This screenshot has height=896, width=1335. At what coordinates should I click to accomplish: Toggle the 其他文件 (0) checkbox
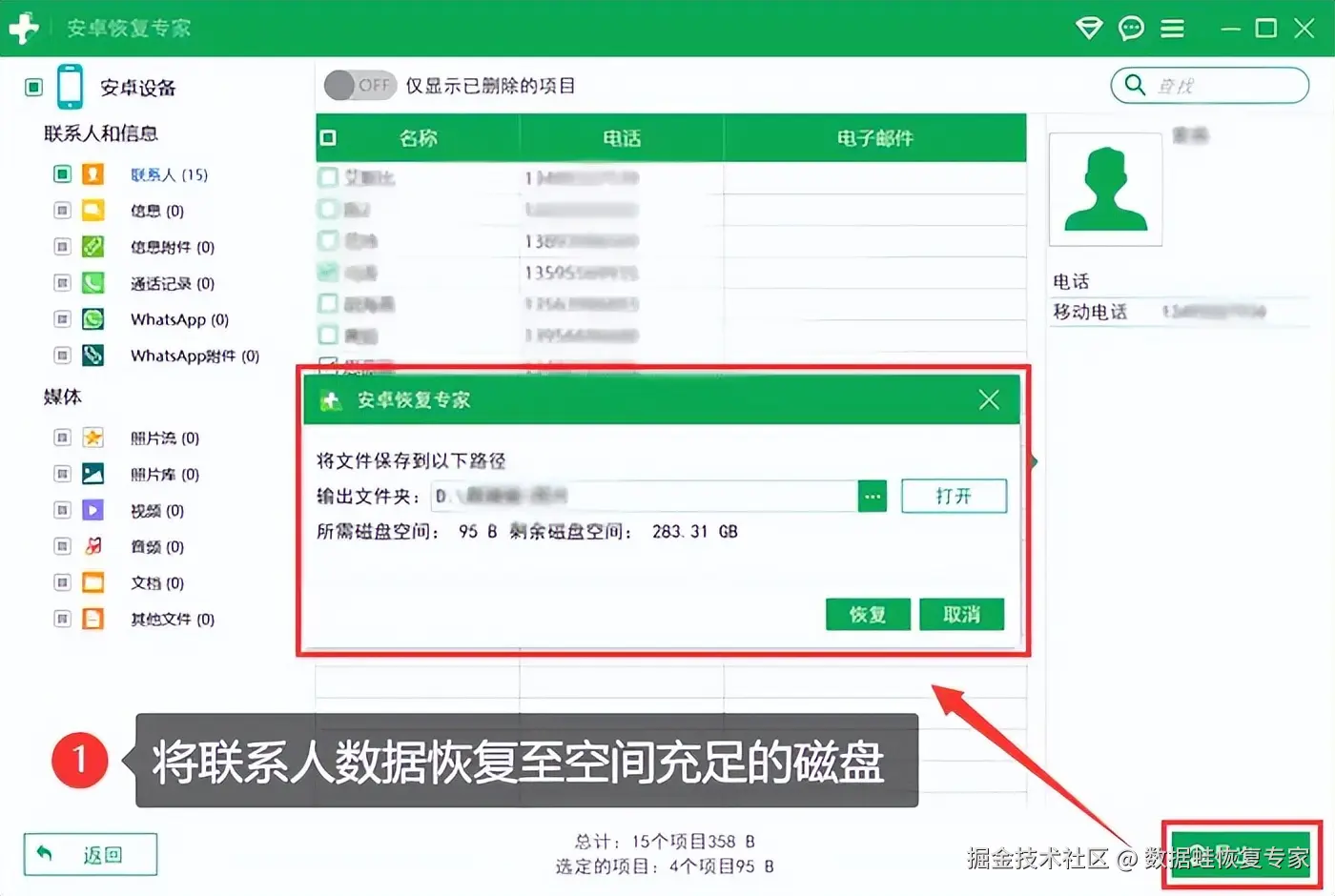pos(62,619)
